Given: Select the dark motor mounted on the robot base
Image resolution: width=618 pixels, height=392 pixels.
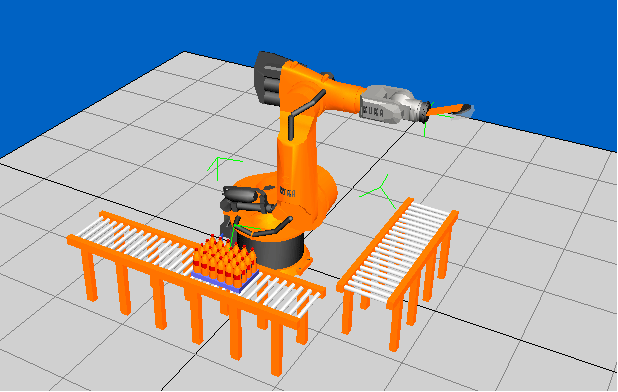Looking at the screenshot, I should [247, 200].
